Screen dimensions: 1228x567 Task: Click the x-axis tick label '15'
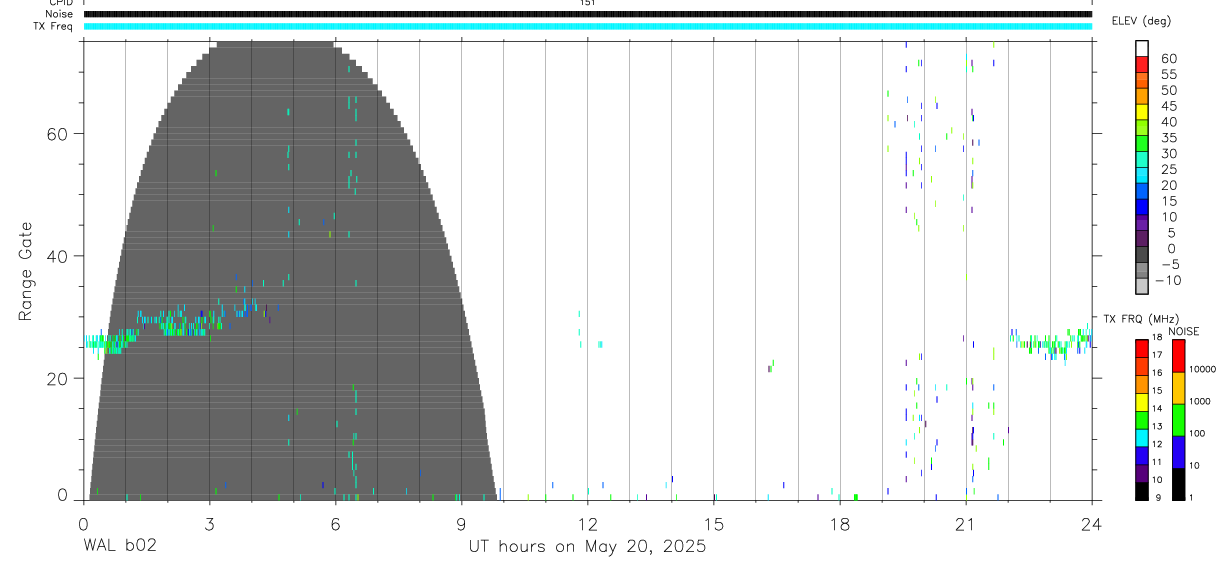coord(713,523)
